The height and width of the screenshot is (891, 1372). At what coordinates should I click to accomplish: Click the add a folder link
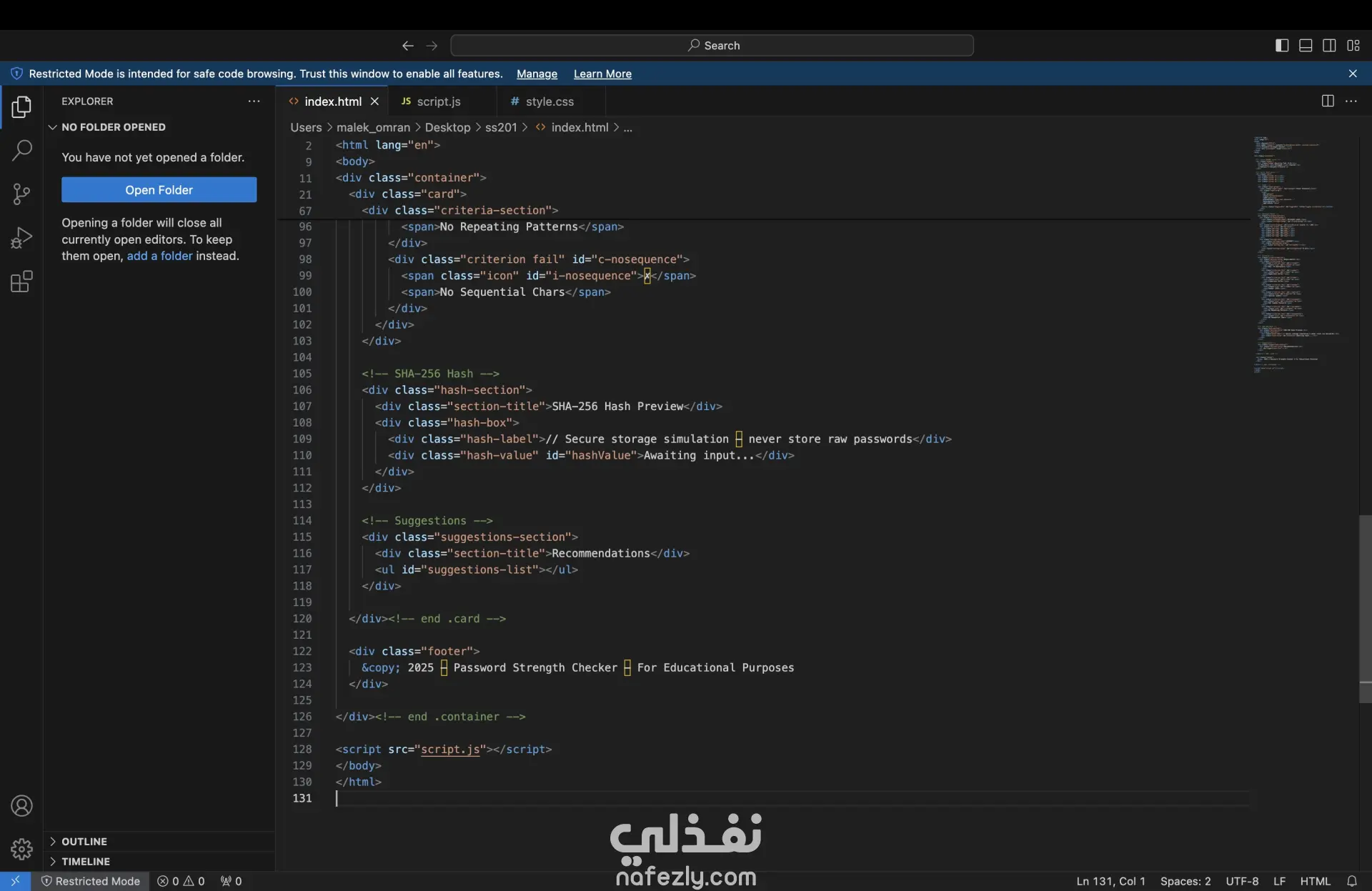(159, 256)
